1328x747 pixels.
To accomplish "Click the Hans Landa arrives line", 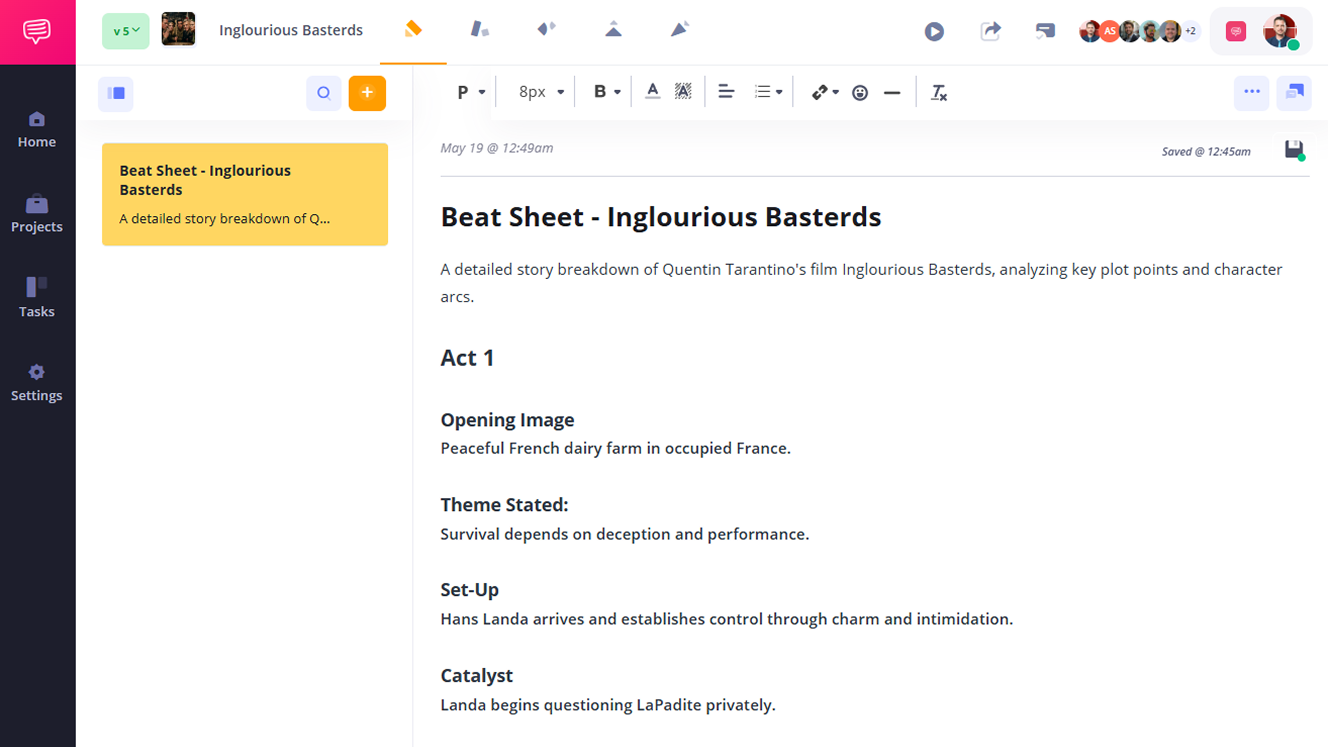I will coord(726,619).
